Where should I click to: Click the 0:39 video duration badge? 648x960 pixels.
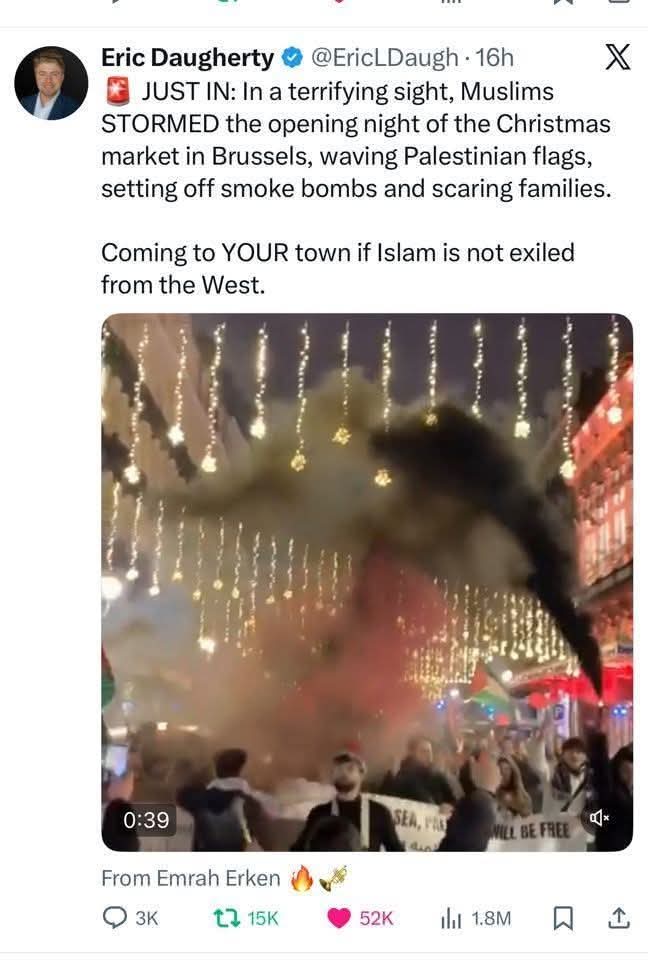pyautogui.click(x=146, y=820)
